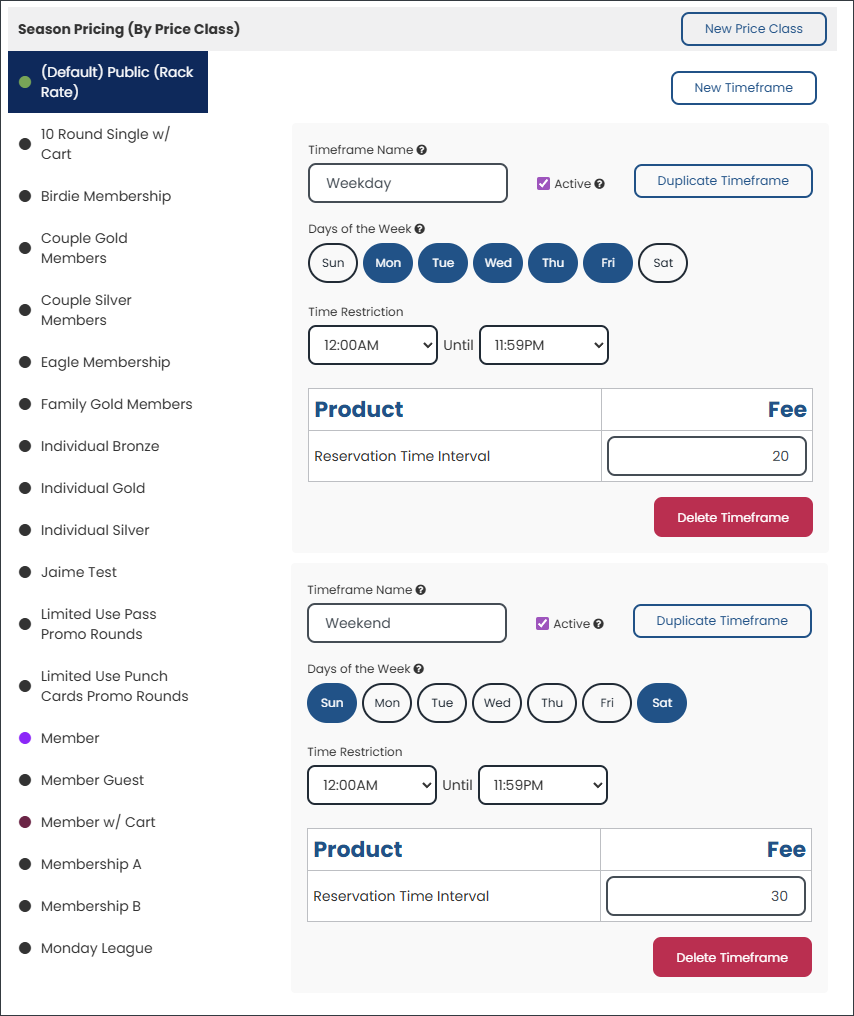This screenshot has height=1016, width=854.
Task: Click the help icon beside Weekend Timeframe Name
Action: 421,590
